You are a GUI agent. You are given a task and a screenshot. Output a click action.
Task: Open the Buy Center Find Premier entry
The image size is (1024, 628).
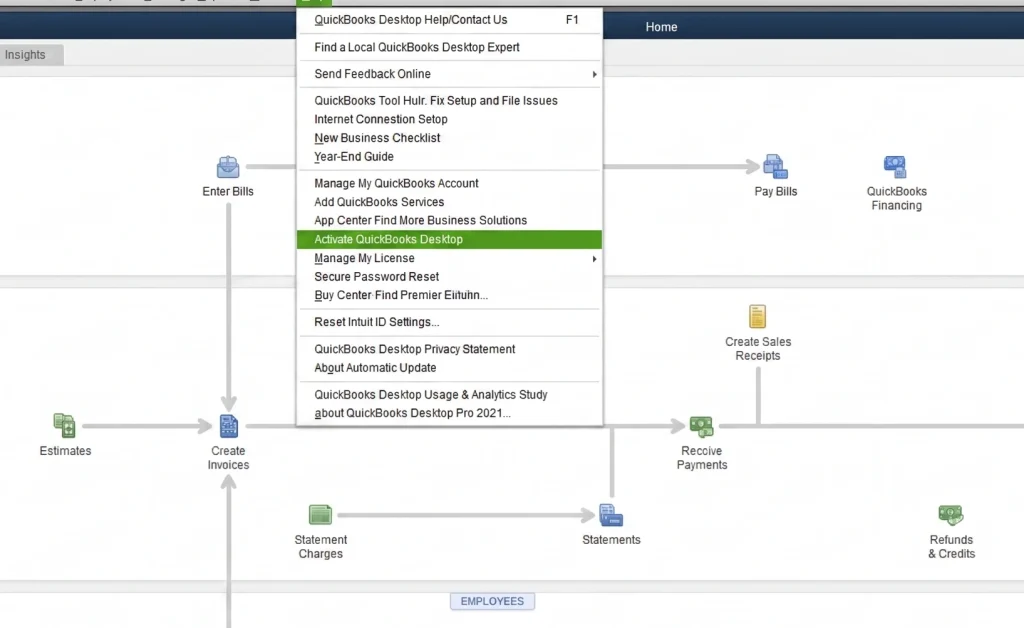pos(449,295)
